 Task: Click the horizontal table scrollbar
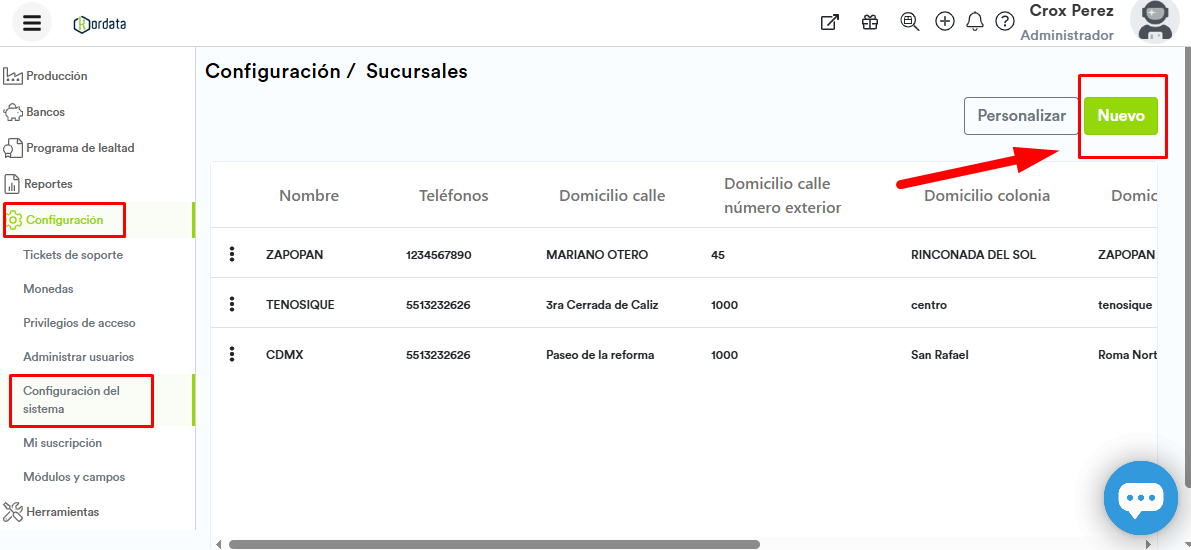(x=494, y=544)
